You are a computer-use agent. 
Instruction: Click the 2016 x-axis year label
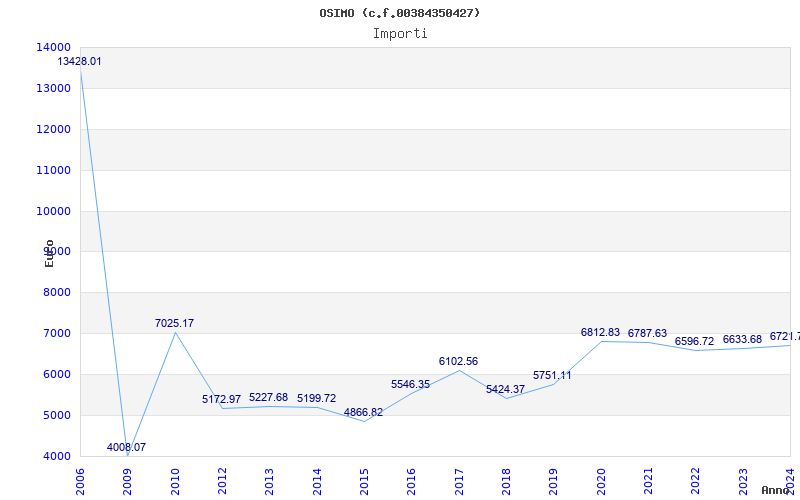click(411, 481)
